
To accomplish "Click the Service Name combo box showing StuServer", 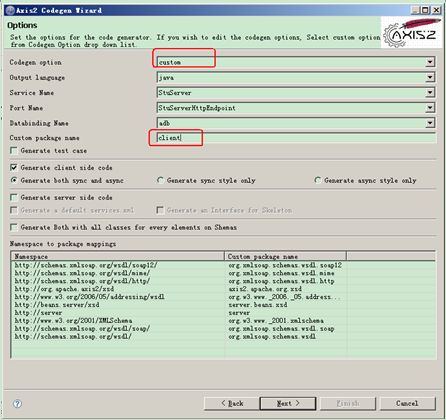I will (x=296, y=92).
